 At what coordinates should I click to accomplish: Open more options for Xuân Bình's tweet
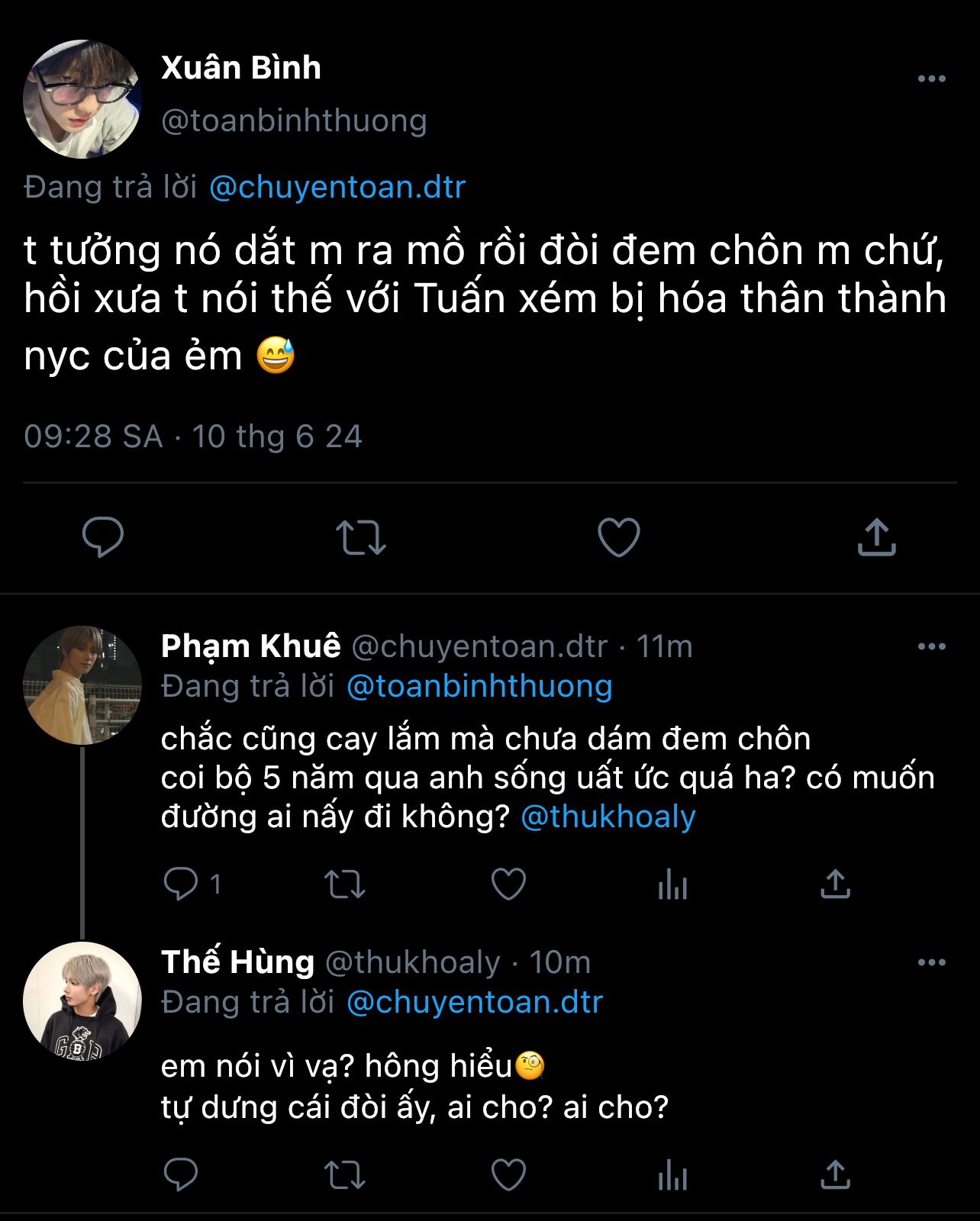[931, 79]
